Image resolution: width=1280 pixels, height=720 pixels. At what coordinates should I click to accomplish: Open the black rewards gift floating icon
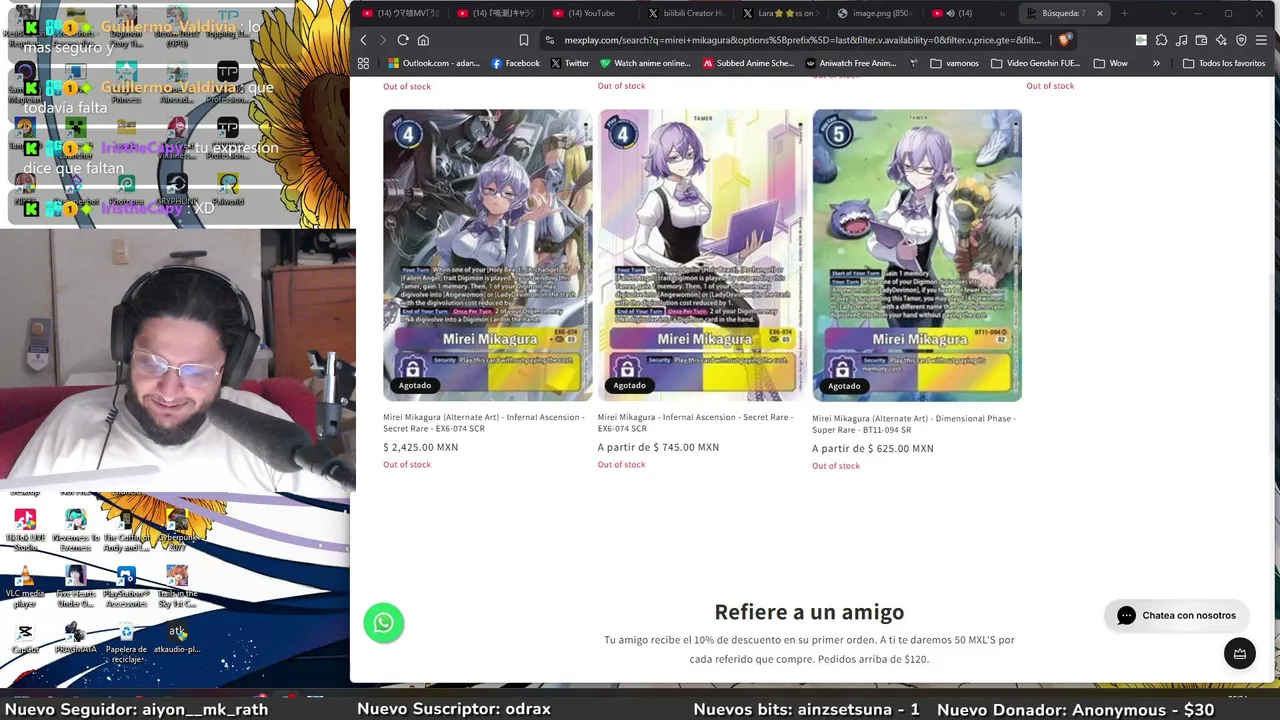(x=1240, y=653)
